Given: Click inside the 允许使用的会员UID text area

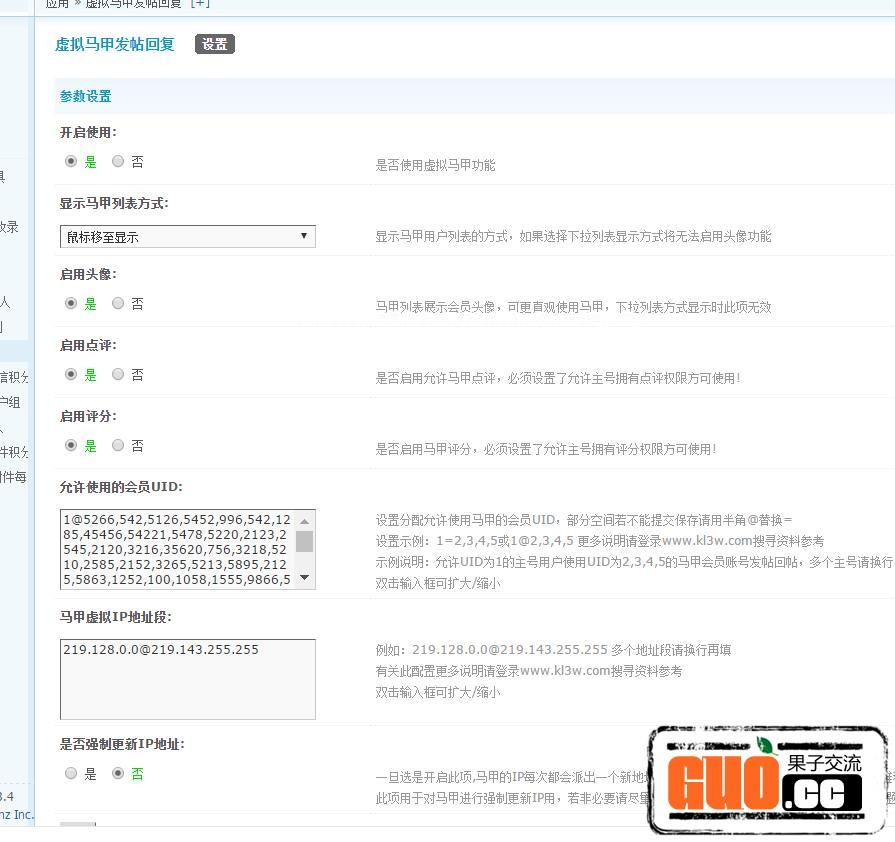Looking at the screenshot, I should [177, 549].
